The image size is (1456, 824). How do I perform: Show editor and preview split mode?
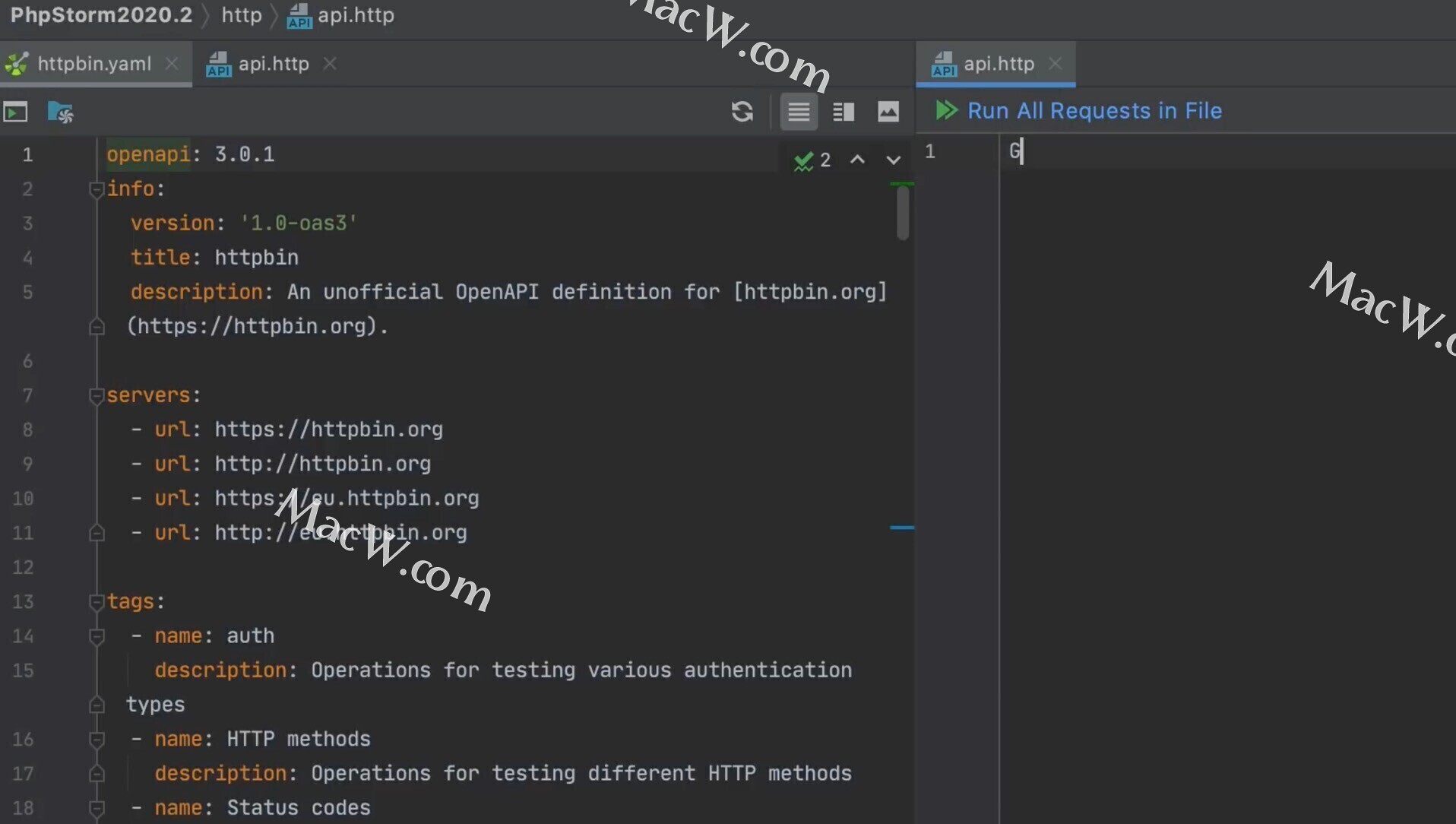844,113
